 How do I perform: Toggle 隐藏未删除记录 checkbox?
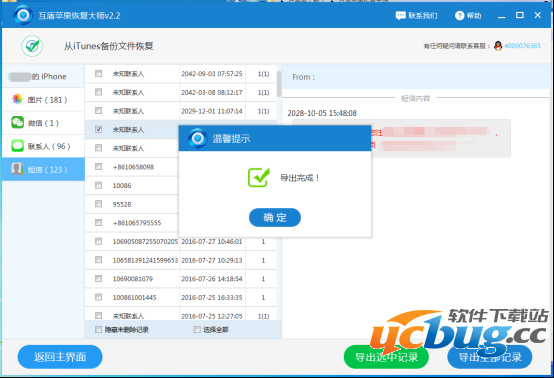click(x=99, y=330)
